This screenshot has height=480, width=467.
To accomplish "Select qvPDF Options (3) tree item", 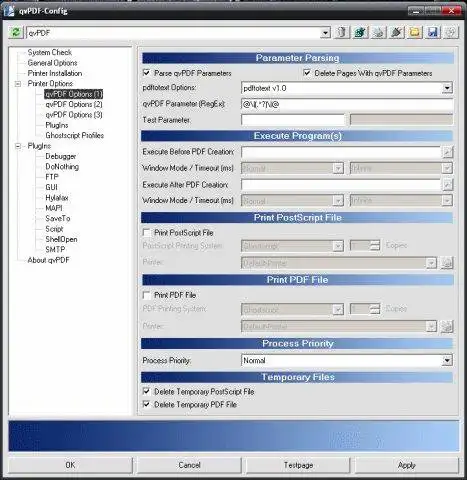I will [74, 115].
